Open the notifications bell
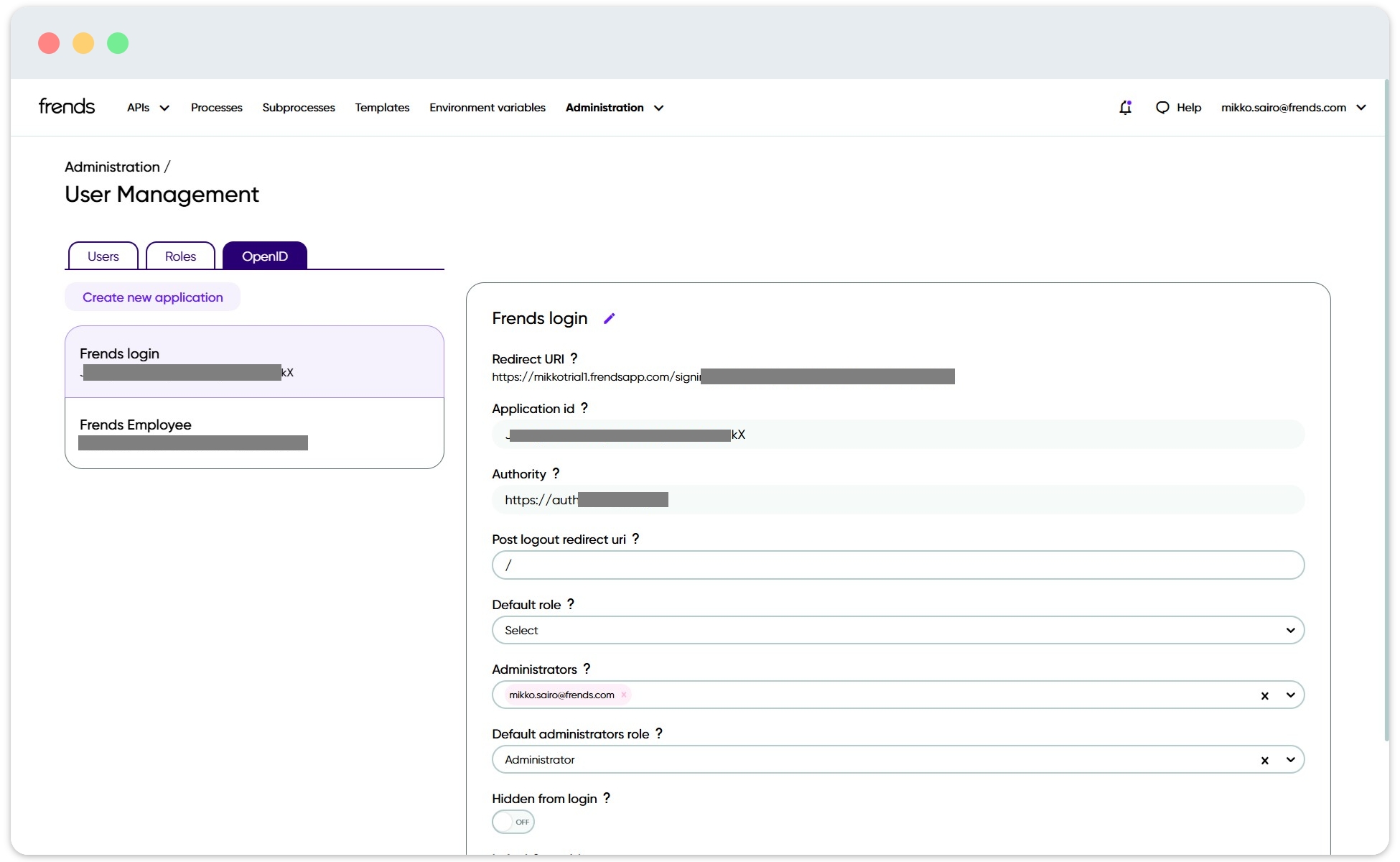The width and height of the screenshot is (1400, 862). coord(1125,107)
